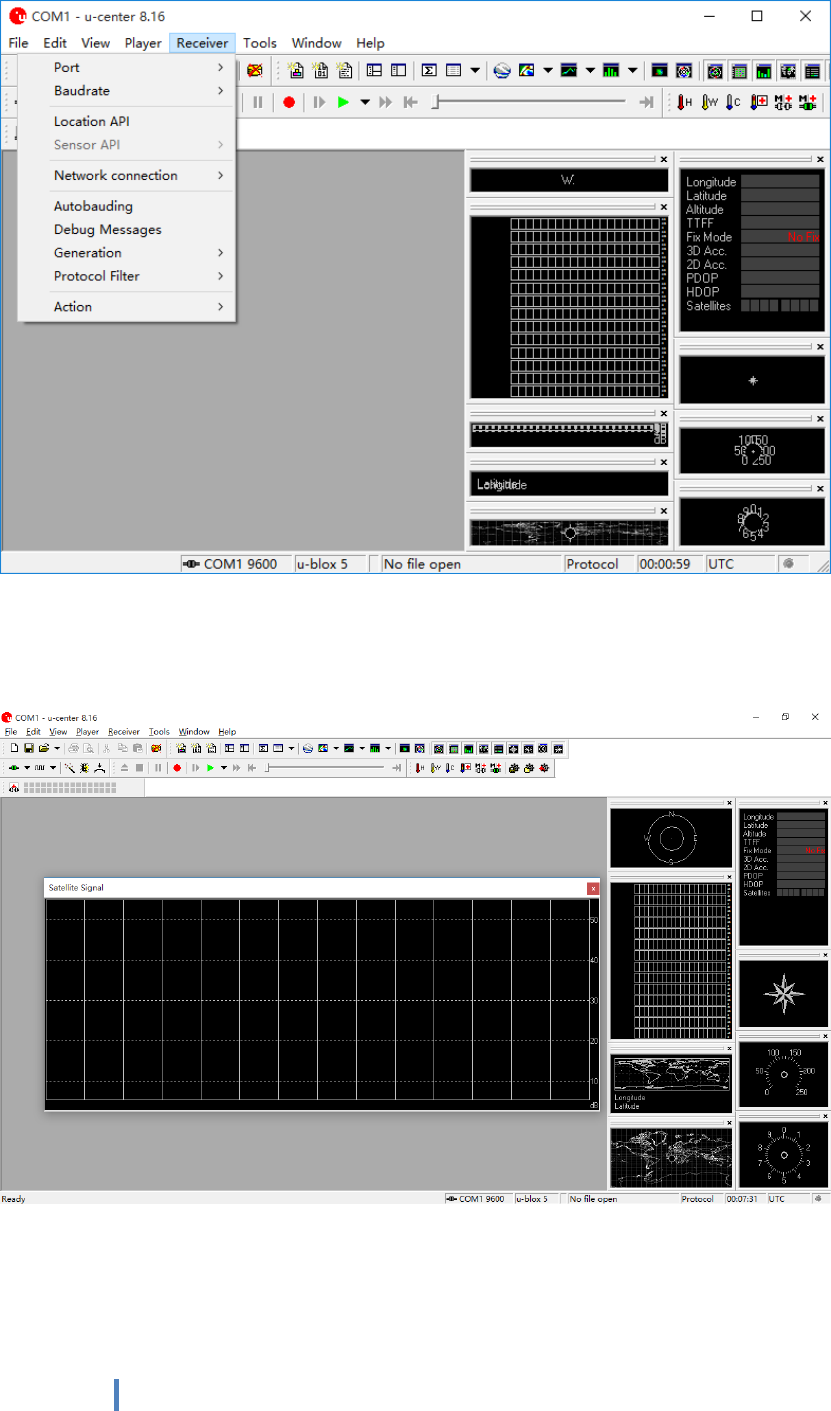Screen dimensions: 831x1411
Task: Close the floating Satellite Signal chart
Action: (593, 887)
